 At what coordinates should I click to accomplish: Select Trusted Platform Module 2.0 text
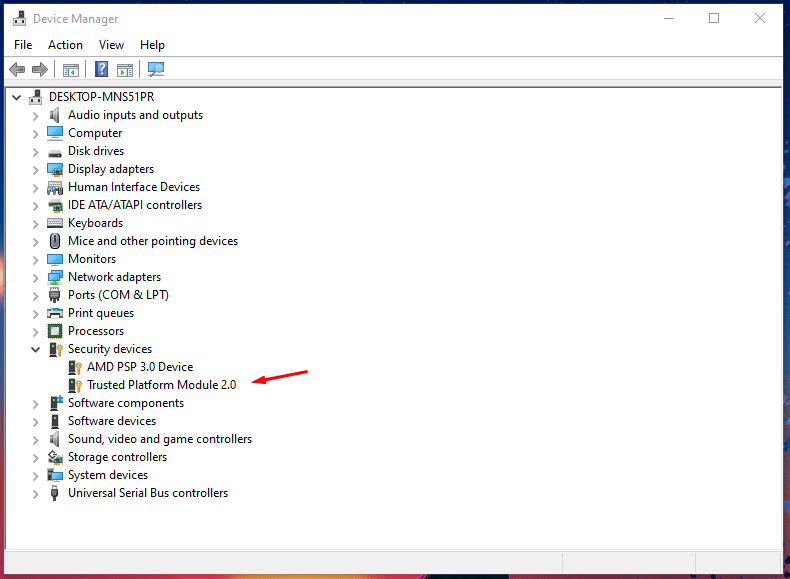click(162, 385)
